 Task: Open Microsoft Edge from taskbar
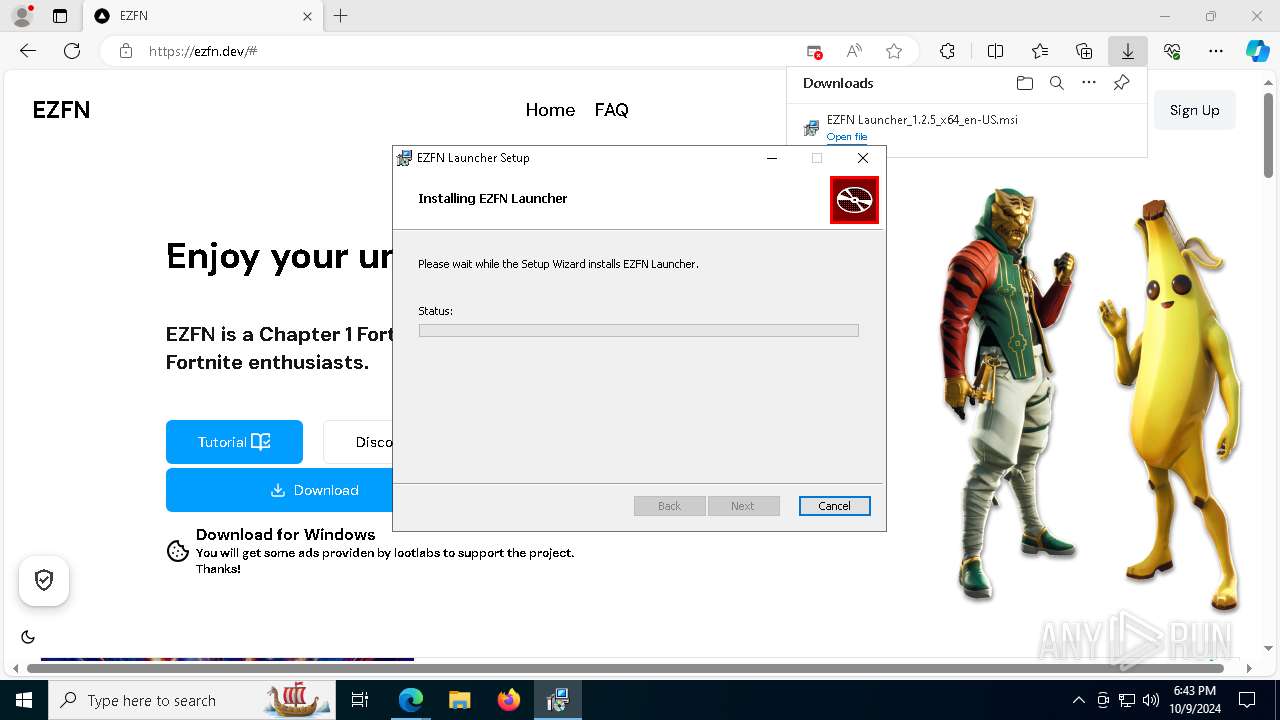coord(411,700)
